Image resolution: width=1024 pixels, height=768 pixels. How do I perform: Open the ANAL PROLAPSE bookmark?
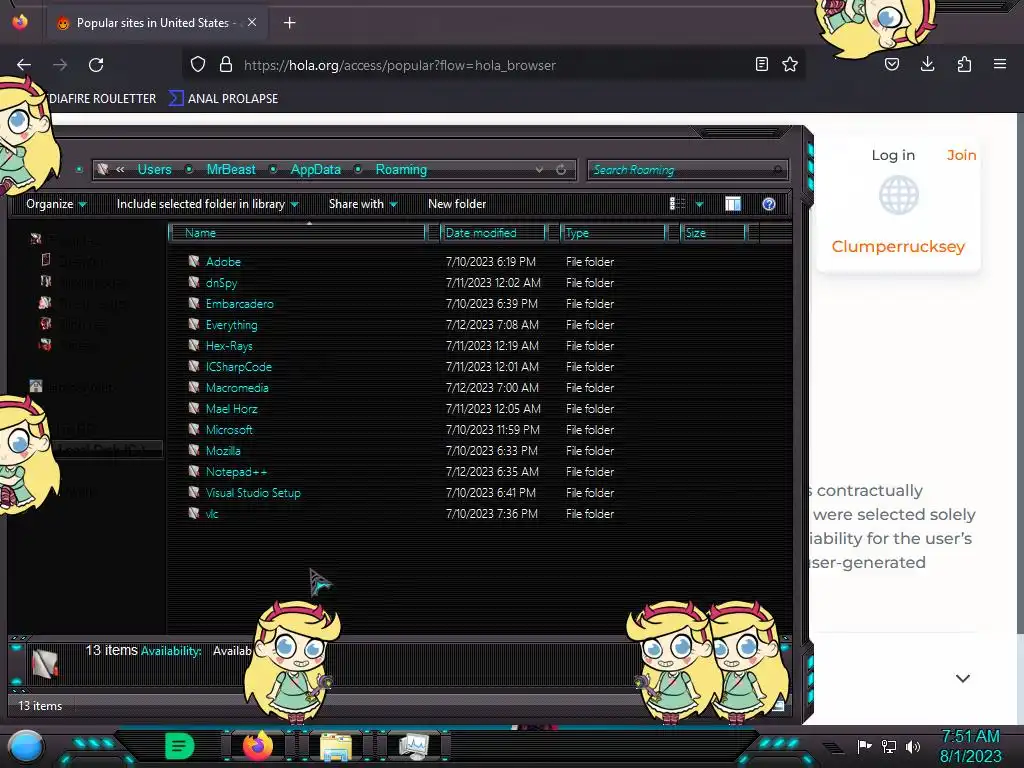[x=224, y=99]
